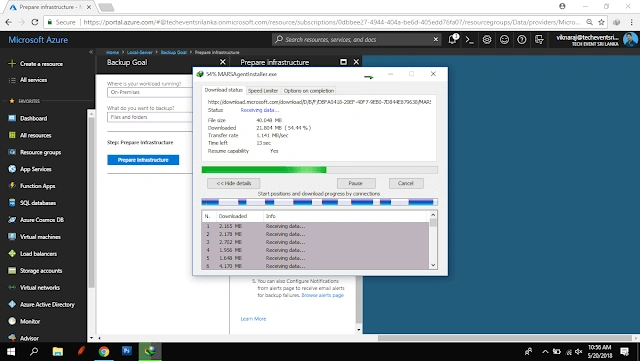Open SQL databases icon

tap(12, 203)
